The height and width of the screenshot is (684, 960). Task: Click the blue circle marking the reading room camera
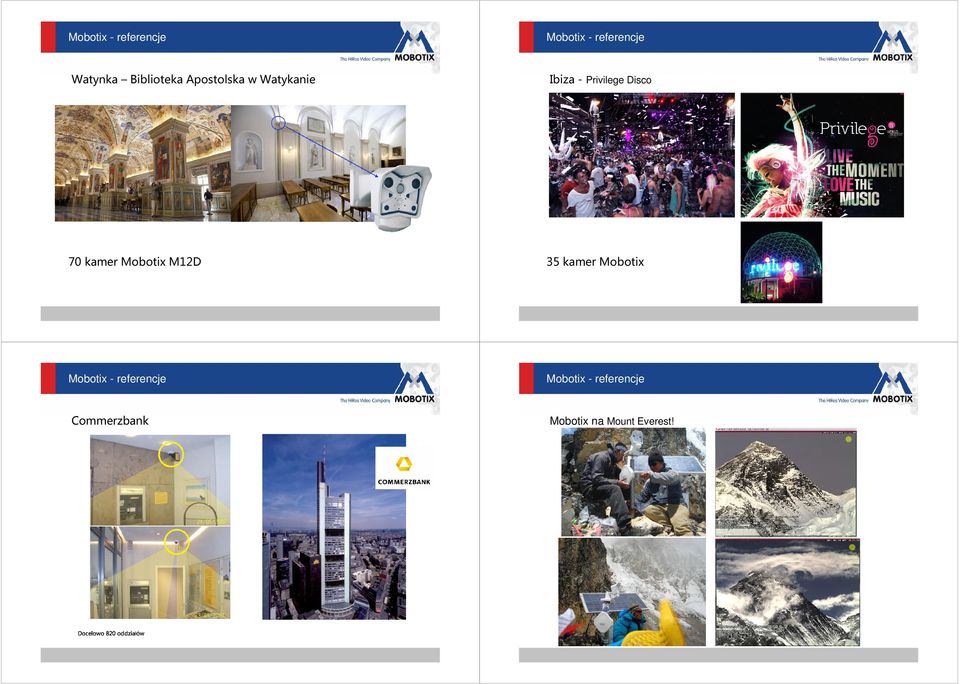279,123
